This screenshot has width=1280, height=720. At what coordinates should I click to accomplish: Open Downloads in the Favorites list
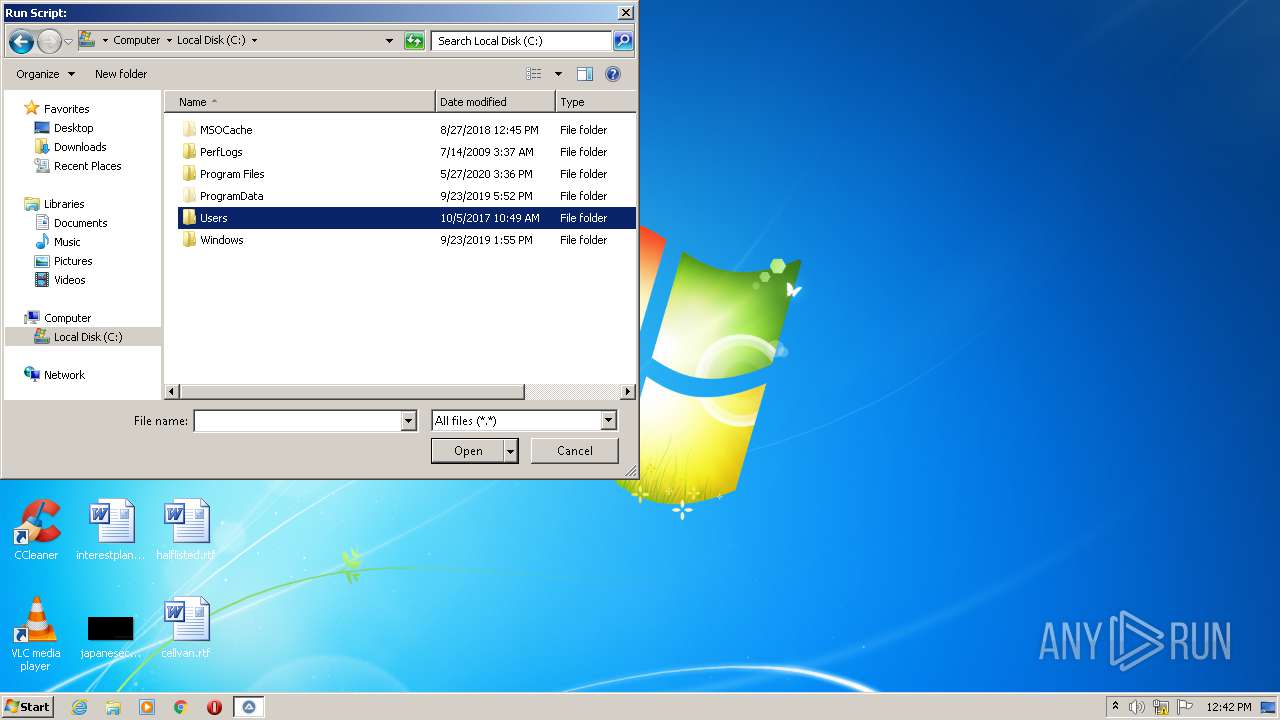coord(80,147)
